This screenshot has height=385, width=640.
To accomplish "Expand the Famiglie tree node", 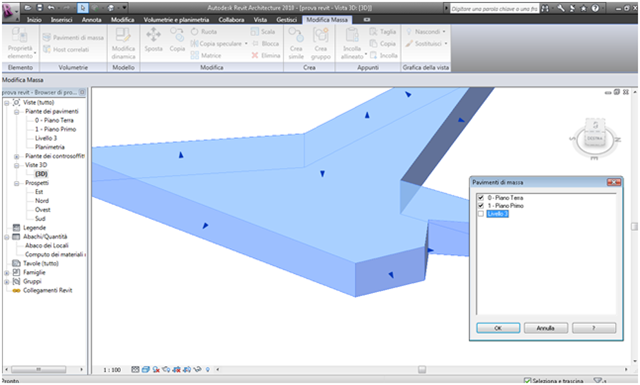I will [7, 273].
